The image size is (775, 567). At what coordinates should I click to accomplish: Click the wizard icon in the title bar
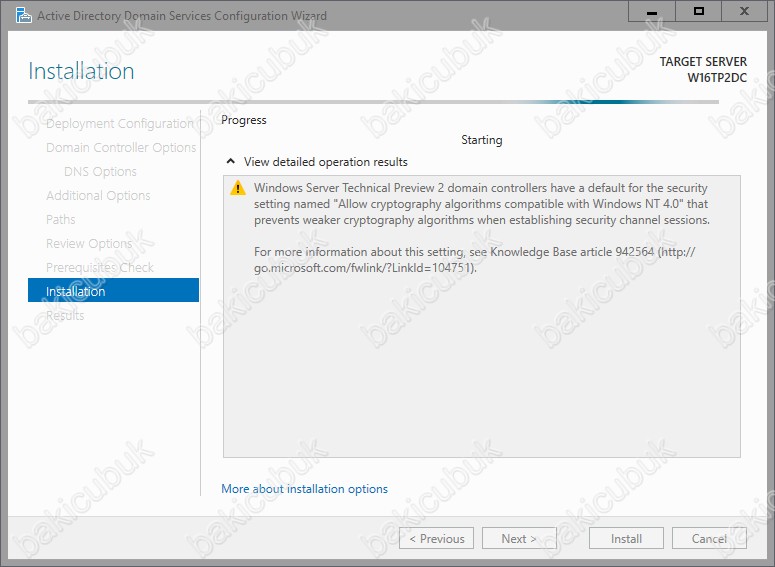point(23,15)
